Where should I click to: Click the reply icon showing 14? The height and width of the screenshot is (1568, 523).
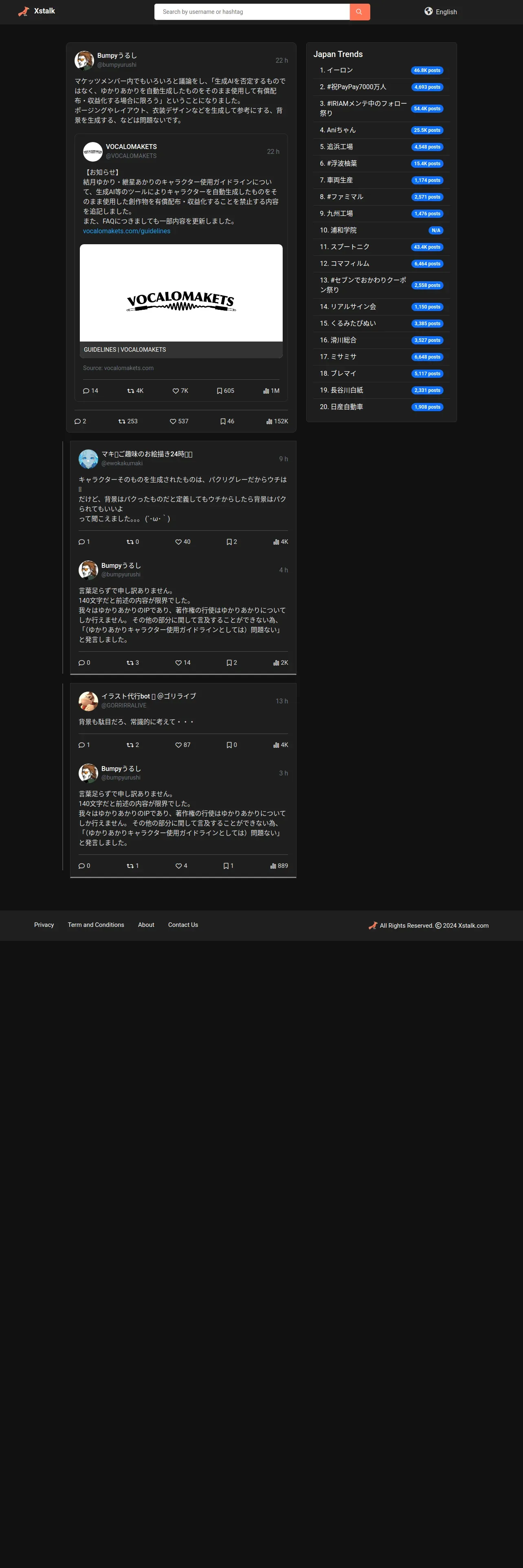point(86,391)
